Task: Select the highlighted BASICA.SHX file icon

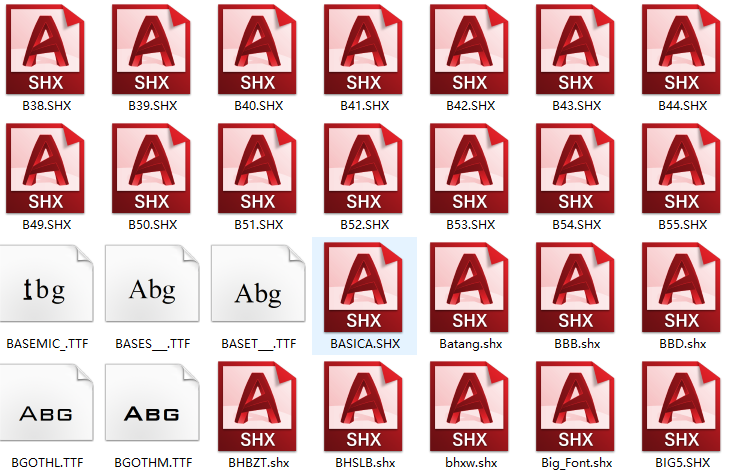Action: pyautogui.click(x=363, y=287)
